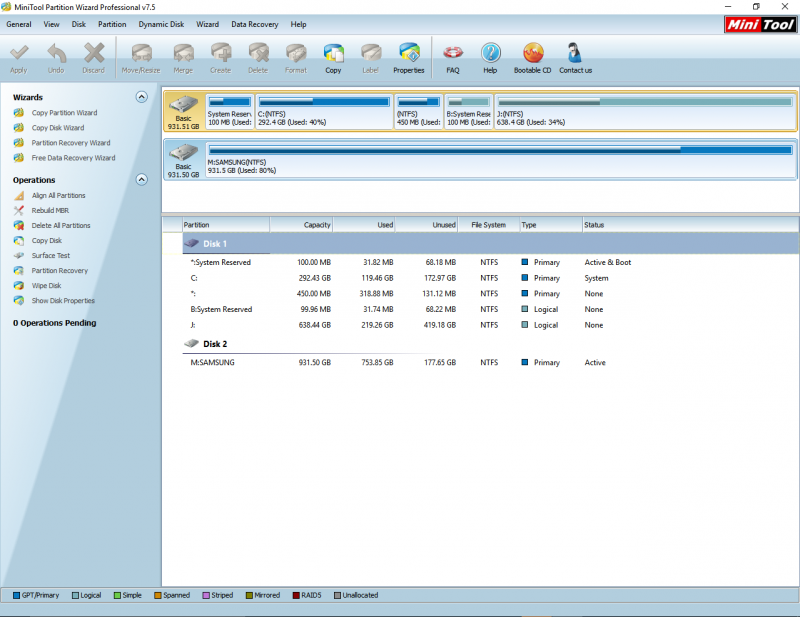Click Rebuild MBR operation

pos(50,210)
